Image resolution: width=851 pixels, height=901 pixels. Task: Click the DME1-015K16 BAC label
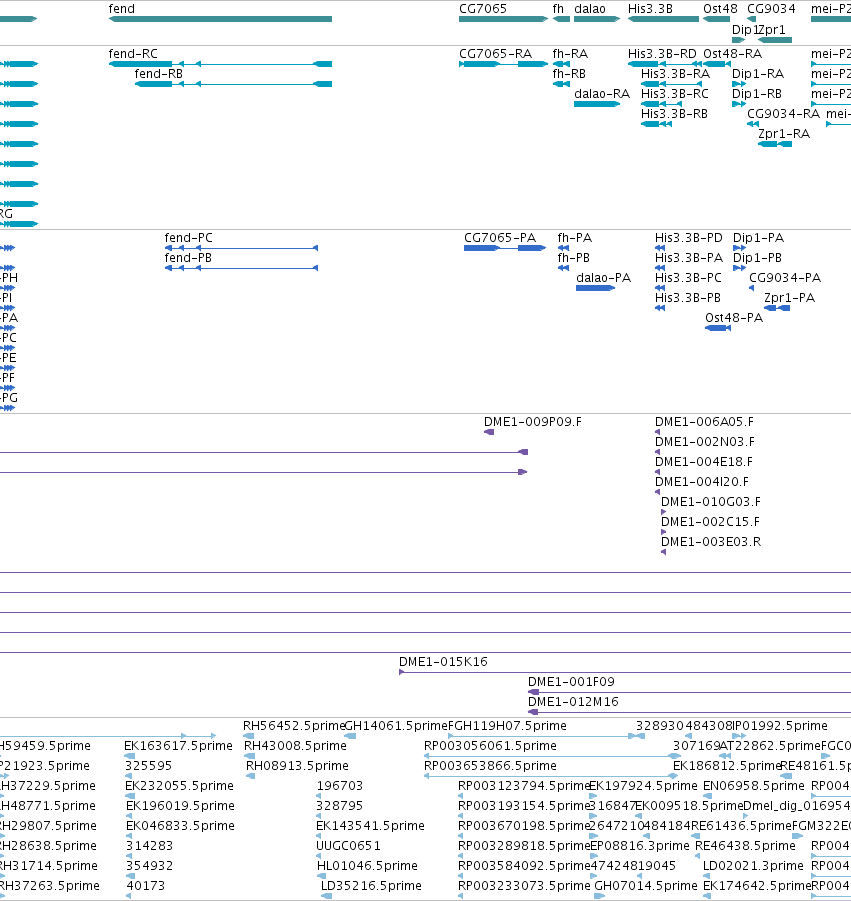(x=443, y=662)
